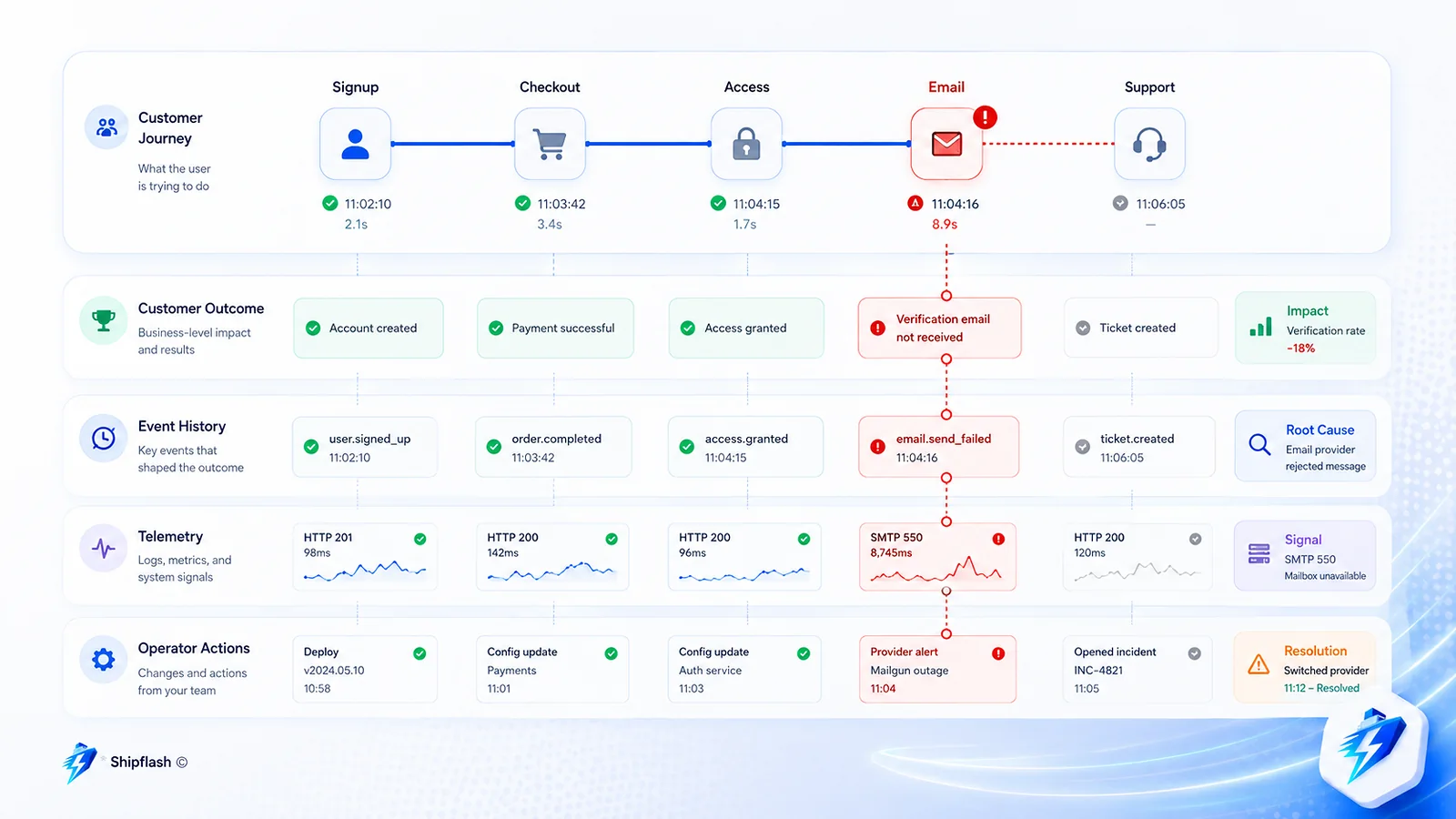1456x819 pixels.
Task: Open the Config update Payments card
Action: tap(552, 669)
